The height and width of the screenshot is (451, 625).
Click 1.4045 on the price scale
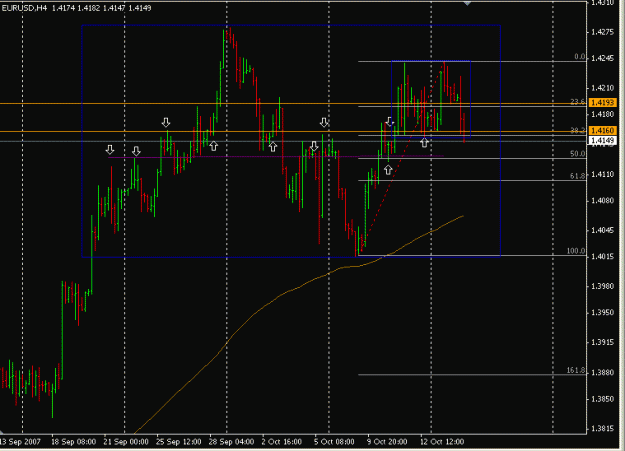(602, 230)
